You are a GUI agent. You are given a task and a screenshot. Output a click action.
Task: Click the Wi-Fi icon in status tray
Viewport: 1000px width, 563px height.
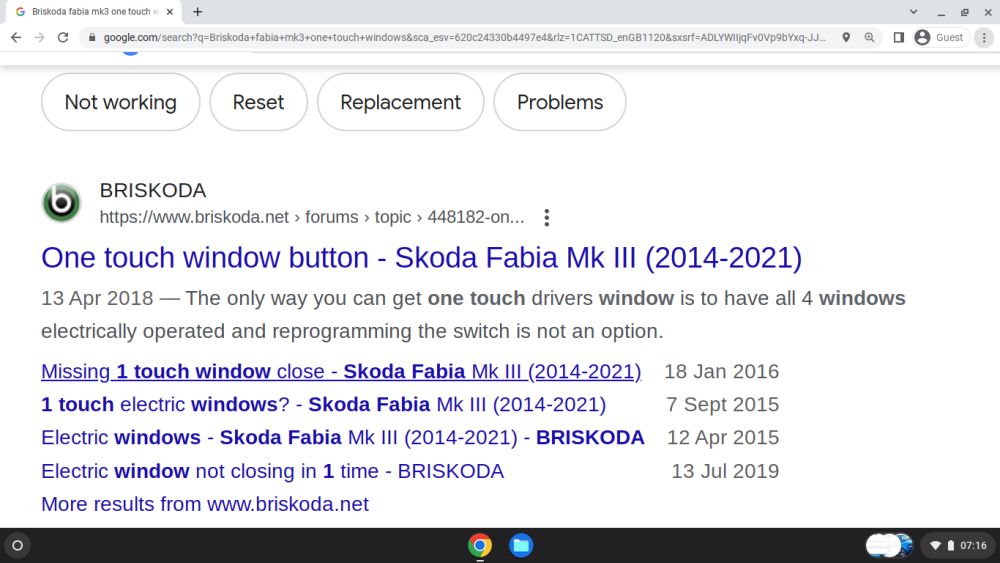pyautogui.click(x=935, y=546)
